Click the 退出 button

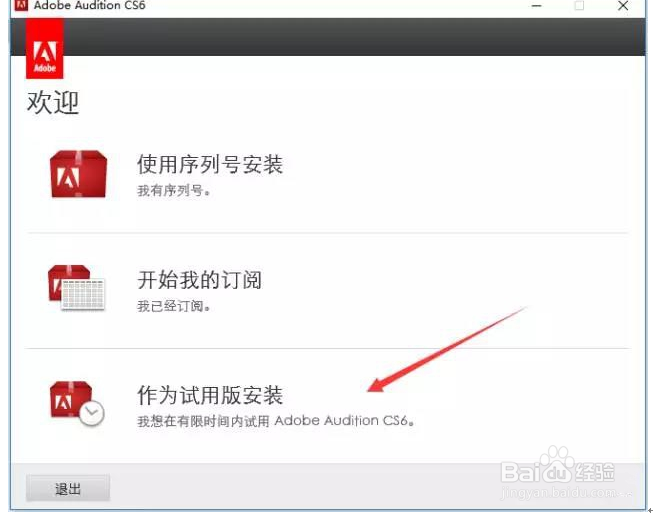tap(68, 488)
